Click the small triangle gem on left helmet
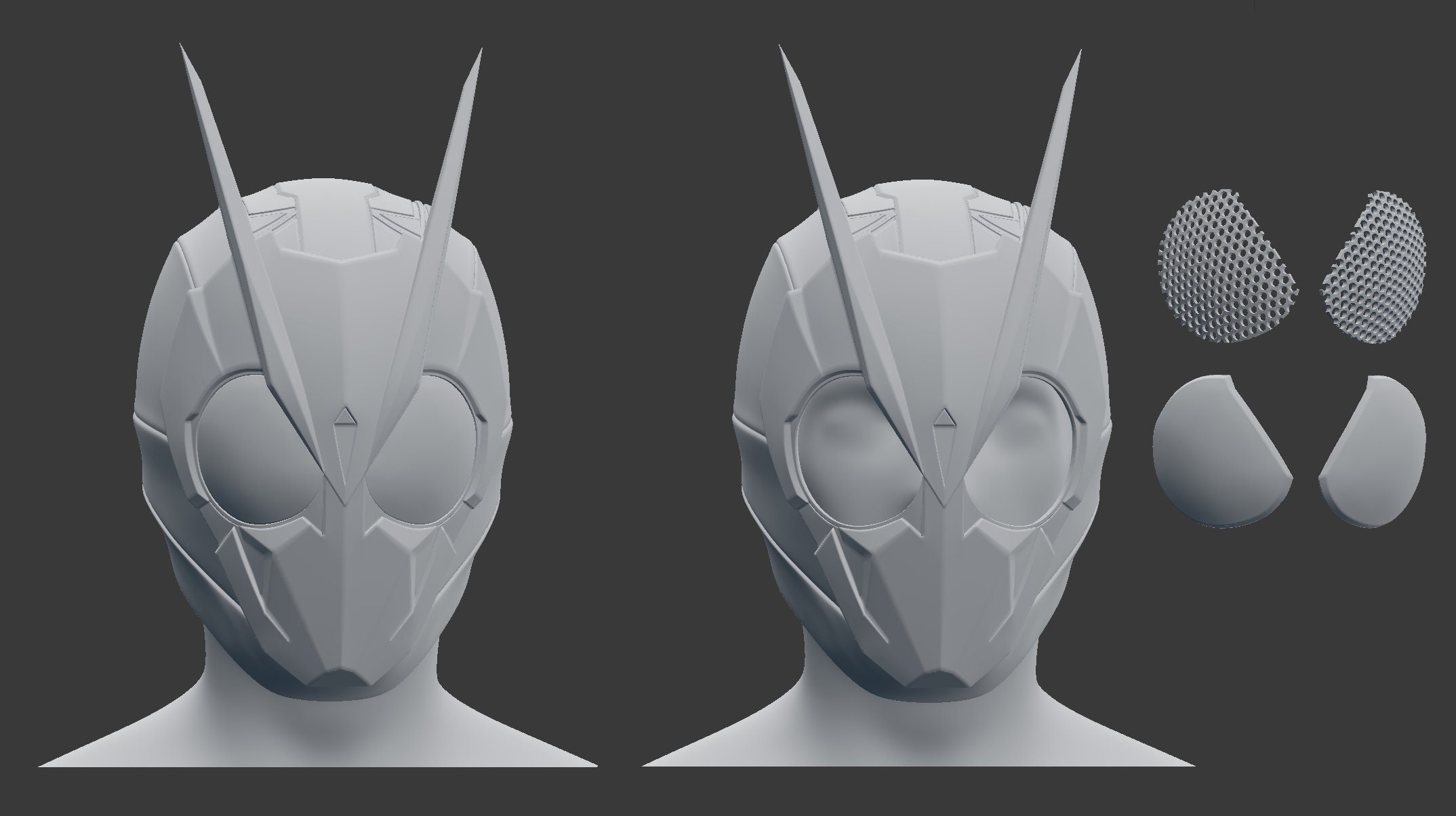 pyautogui.click(x=346, y=416)
